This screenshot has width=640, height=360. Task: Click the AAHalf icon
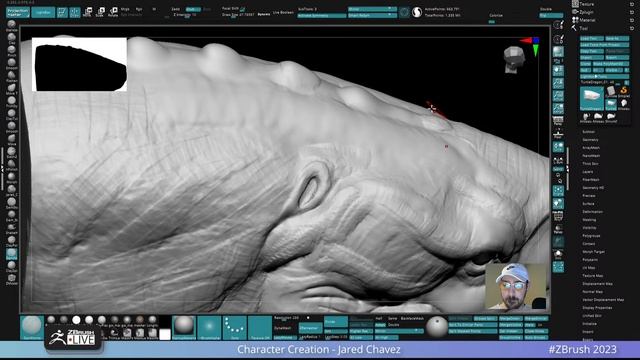click(x=558, y=109)
